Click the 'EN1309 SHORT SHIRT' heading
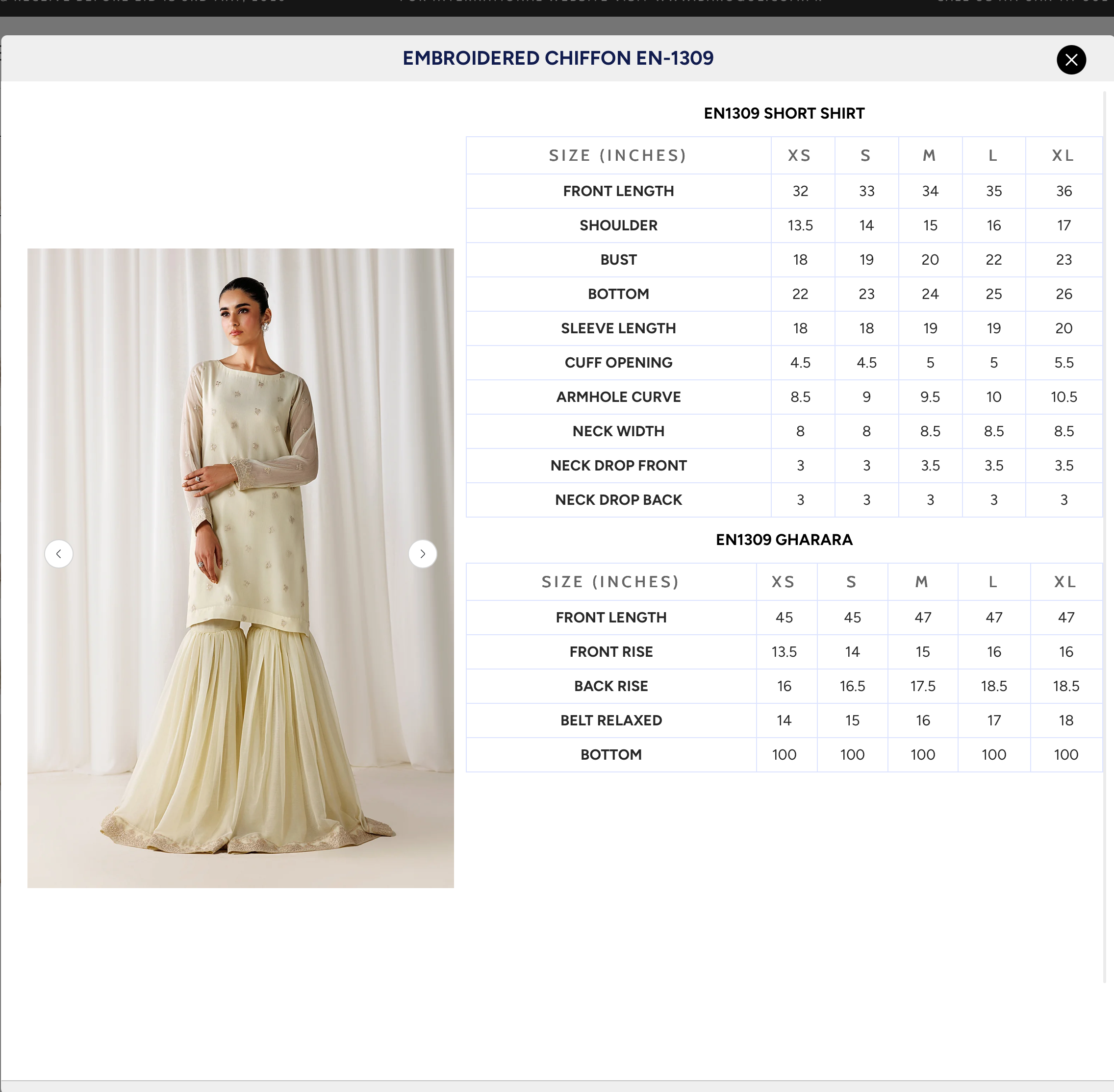Screen dimensions: 1114x1092 click(x=784, y=113)
